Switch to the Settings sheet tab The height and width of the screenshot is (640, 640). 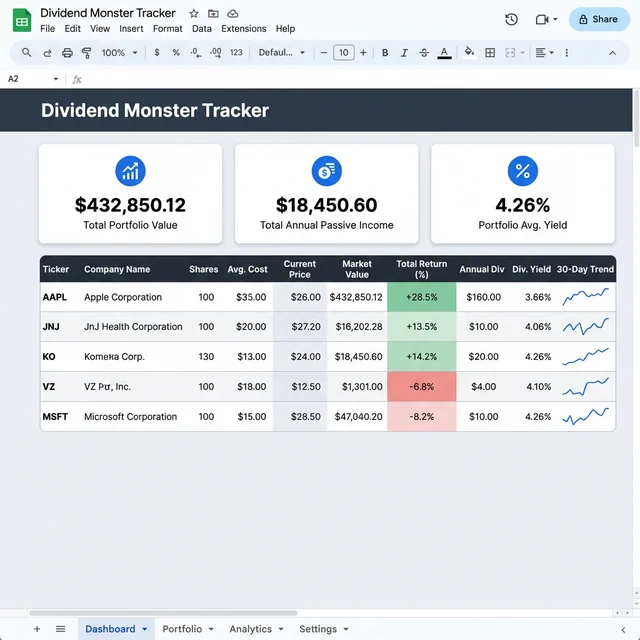318,629
